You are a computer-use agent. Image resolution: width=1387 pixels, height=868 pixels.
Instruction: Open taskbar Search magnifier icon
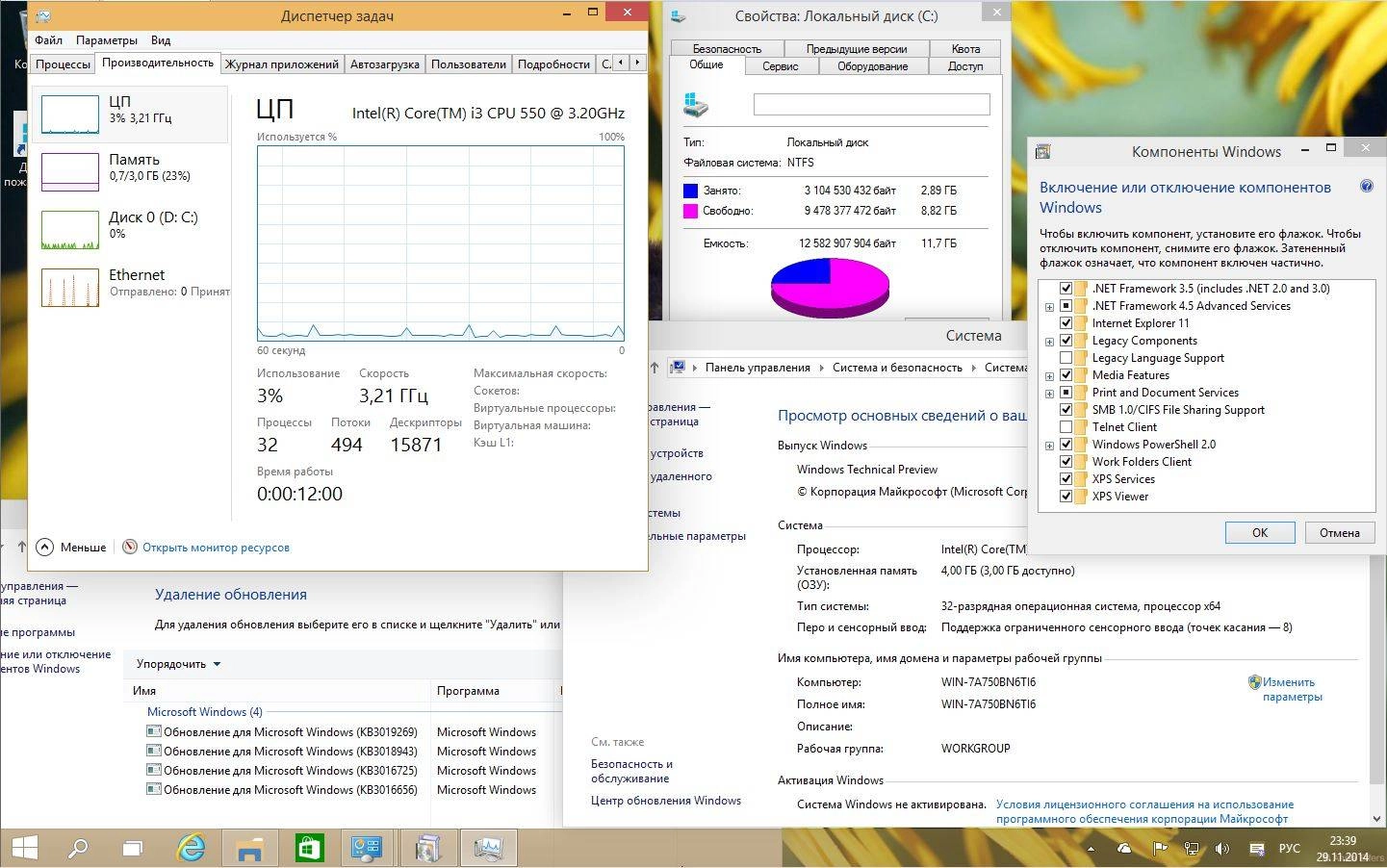click(78, 848)
